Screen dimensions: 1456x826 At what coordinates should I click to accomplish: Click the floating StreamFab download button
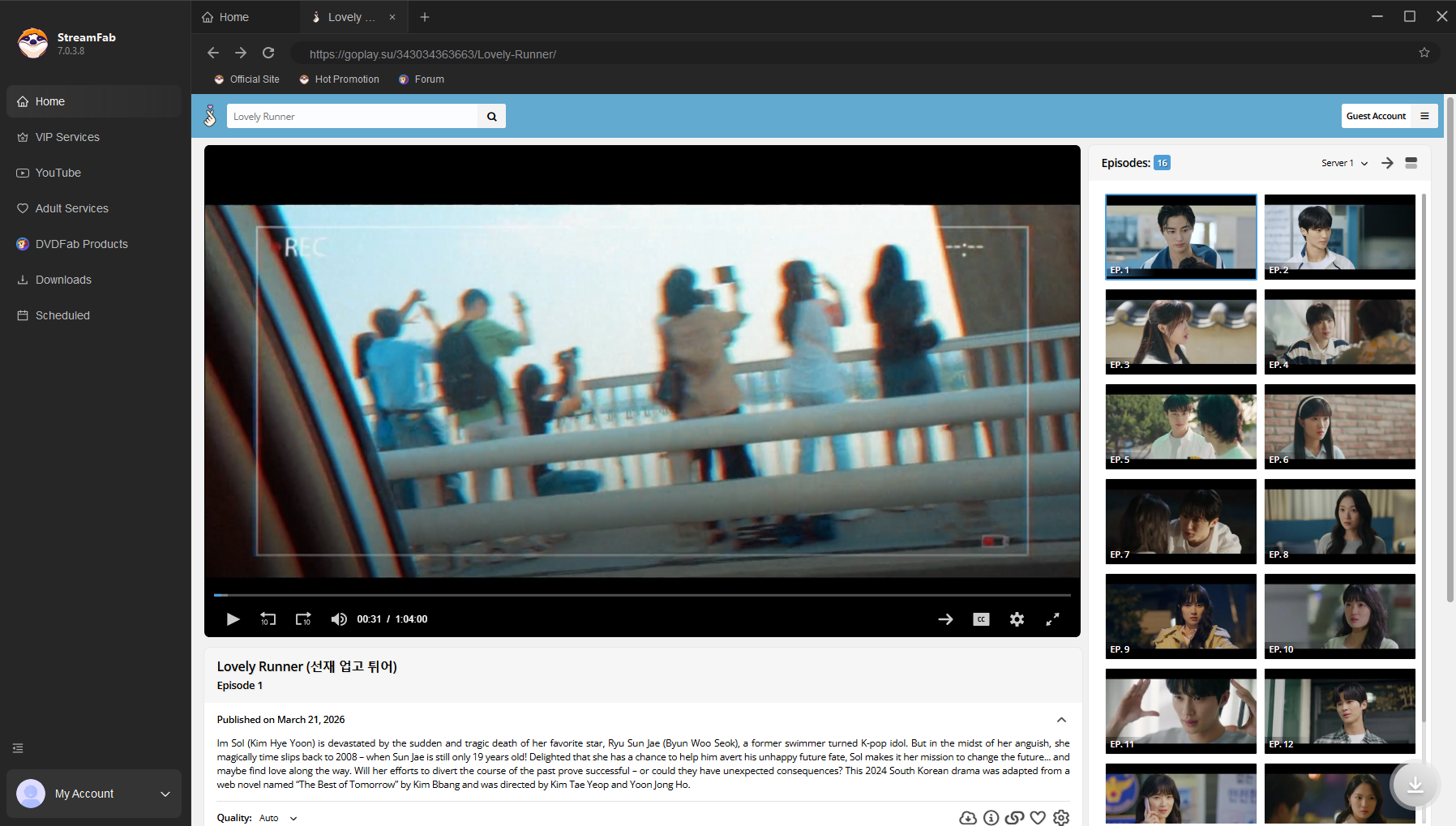coord(1415,785)
